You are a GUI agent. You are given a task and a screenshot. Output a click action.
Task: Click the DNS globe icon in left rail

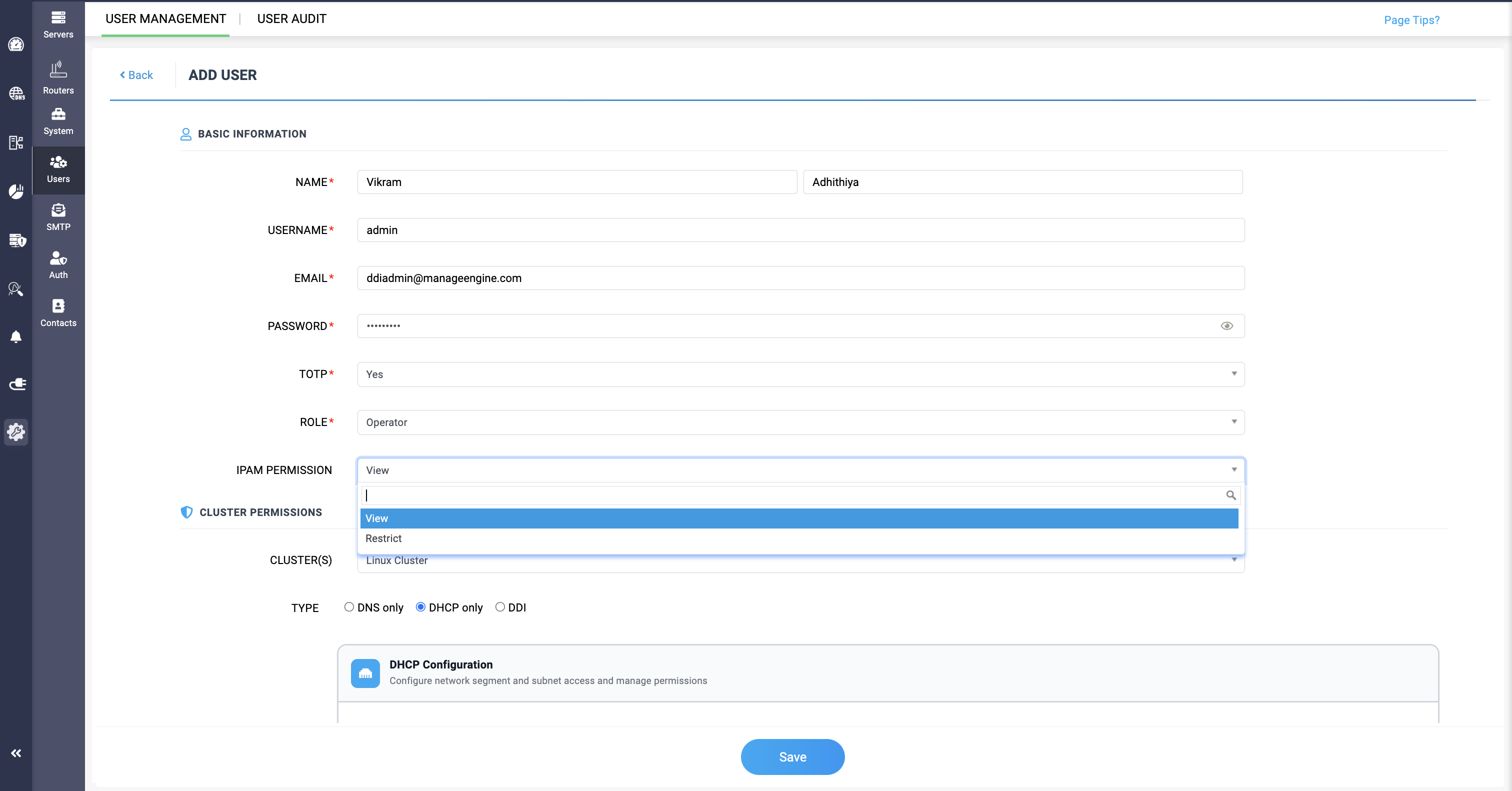click(x=16, y=93)
